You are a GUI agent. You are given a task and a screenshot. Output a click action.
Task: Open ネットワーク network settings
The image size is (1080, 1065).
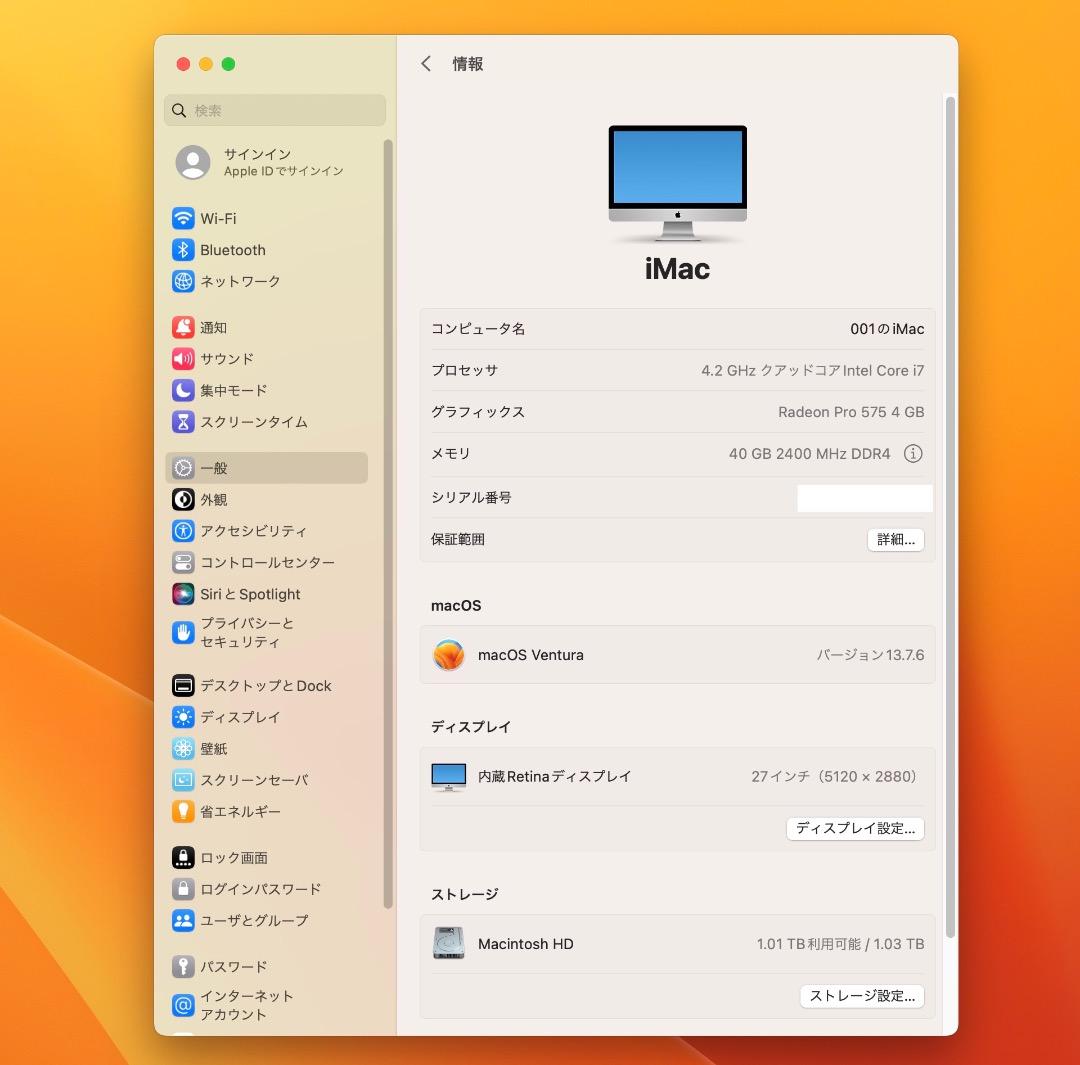pyautogui.click(x=240, y=281)
